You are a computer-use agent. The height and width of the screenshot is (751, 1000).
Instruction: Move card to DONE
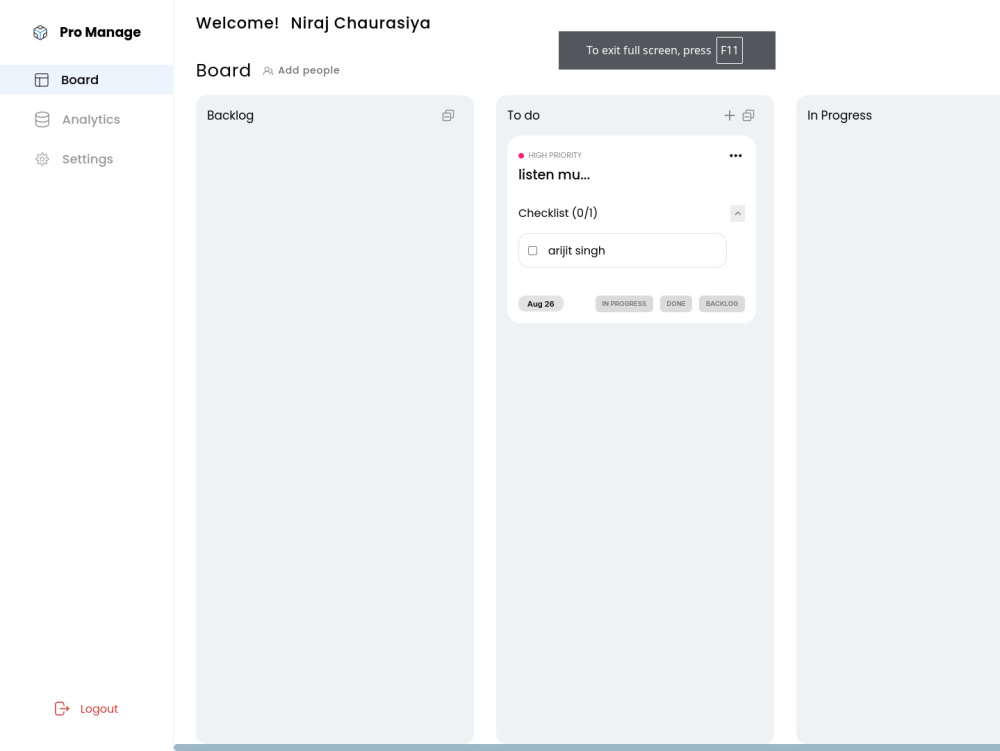(x=676, y=303)
